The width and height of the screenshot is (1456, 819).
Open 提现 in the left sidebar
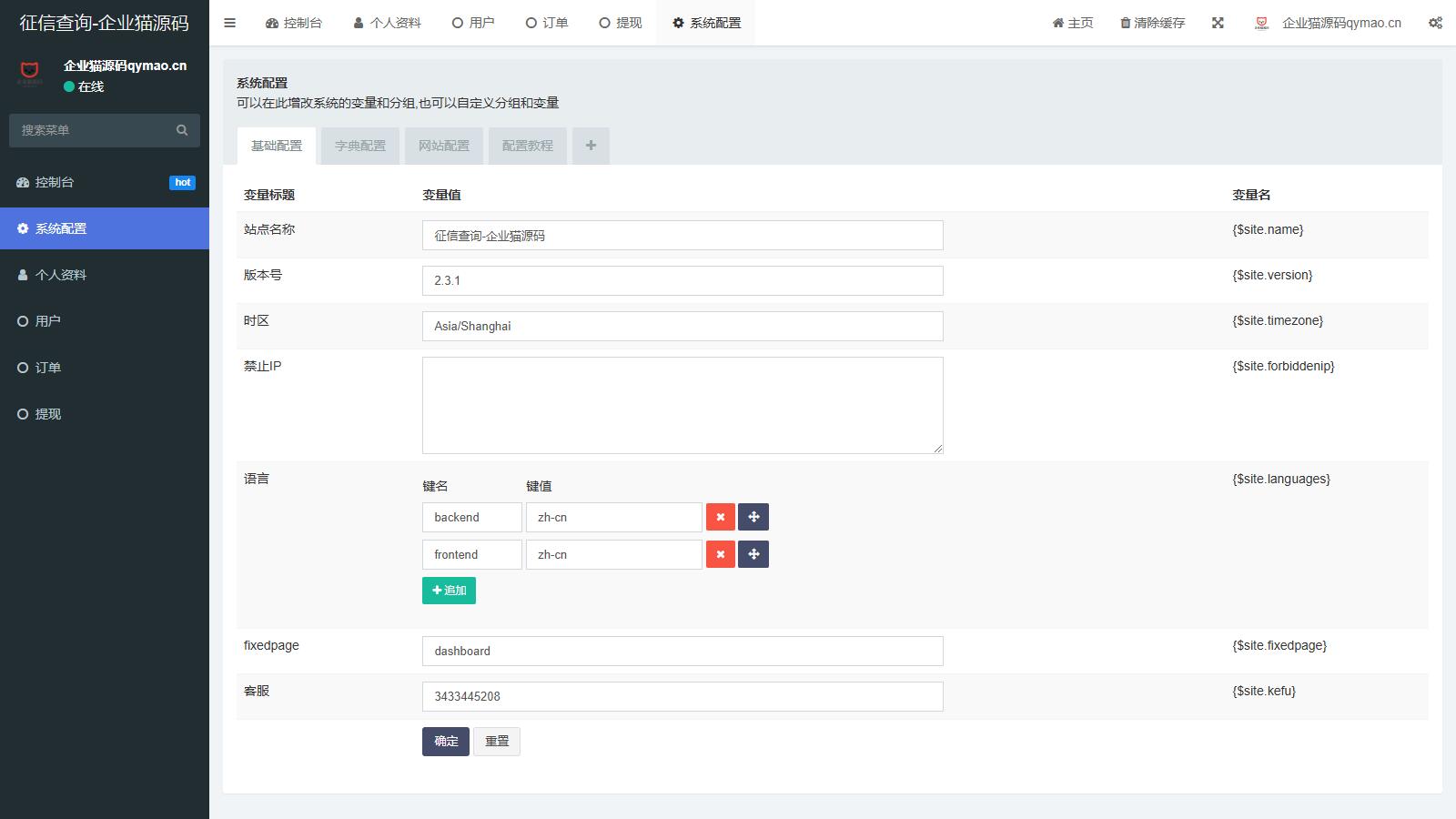click(48, 414)
